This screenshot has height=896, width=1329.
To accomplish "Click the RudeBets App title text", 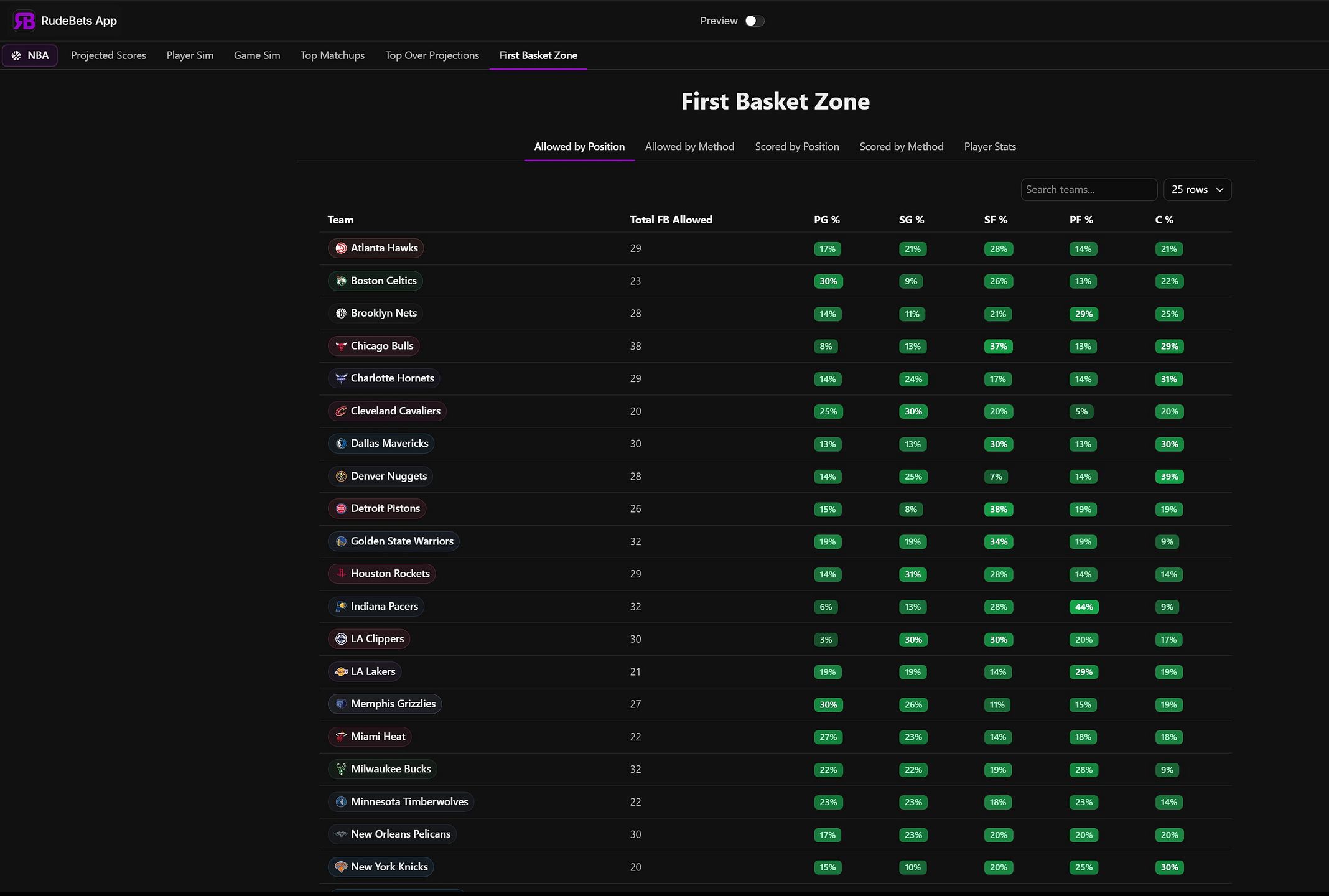I will click(x=79, y=21).
